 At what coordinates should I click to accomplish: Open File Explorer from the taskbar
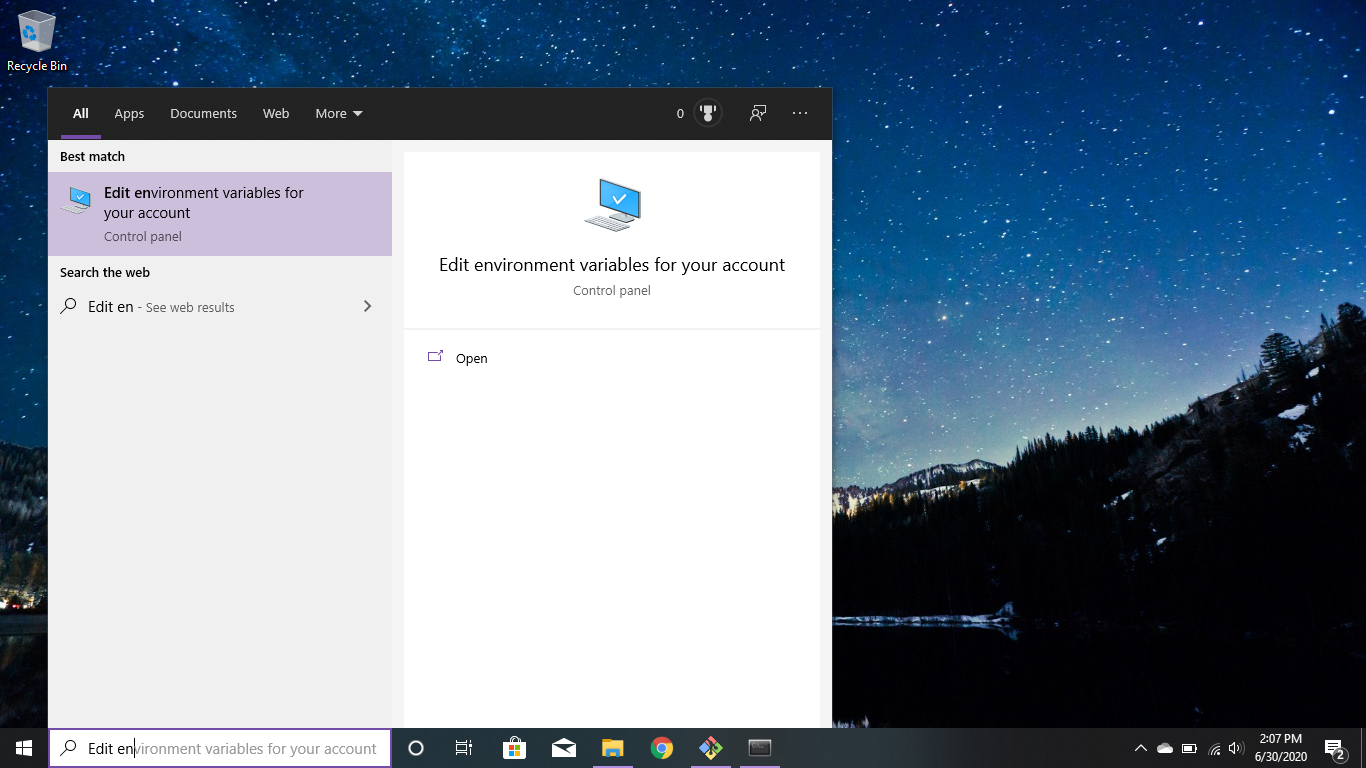pos(612,748)
